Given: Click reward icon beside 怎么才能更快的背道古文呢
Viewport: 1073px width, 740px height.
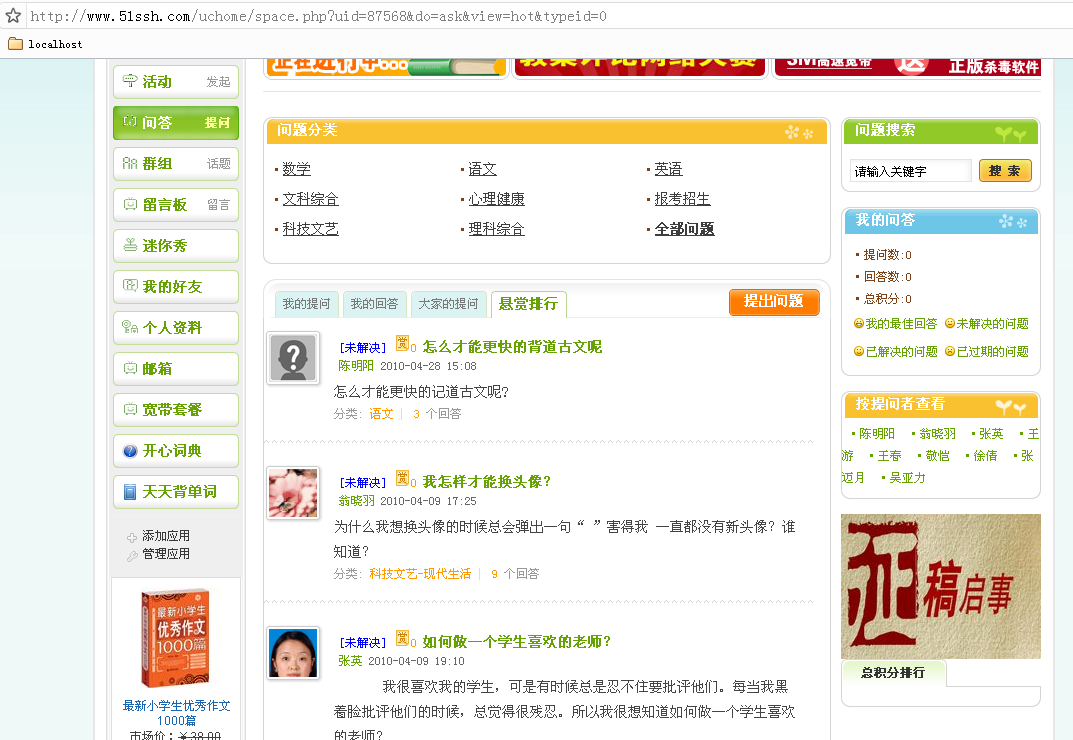Looking at the screenshot, I should point(402,343).
